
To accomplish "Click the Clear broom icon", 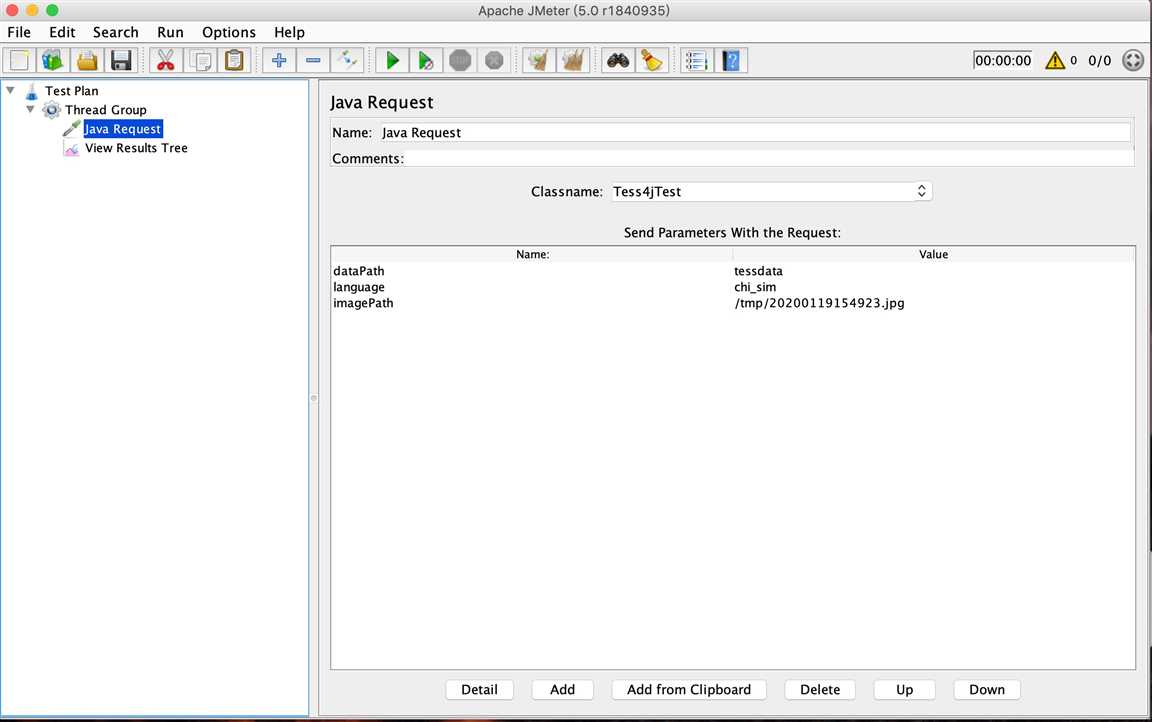I will pyautogui.click(x=539, y=60).
